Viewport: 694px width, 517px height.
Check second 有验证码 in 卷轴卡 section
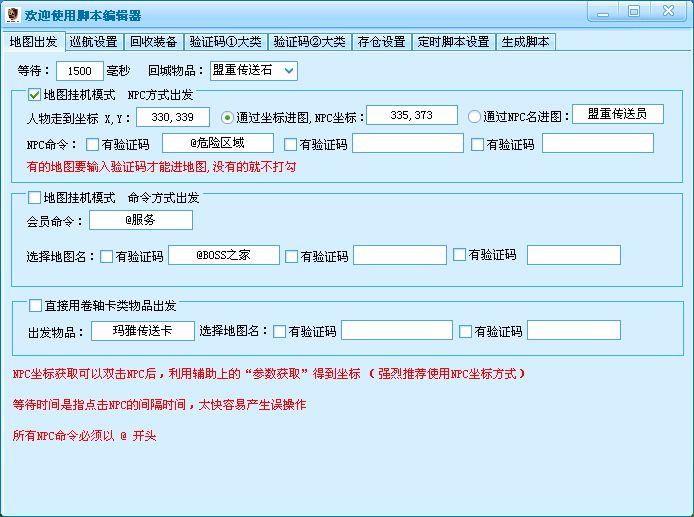[x=465, y=332]
